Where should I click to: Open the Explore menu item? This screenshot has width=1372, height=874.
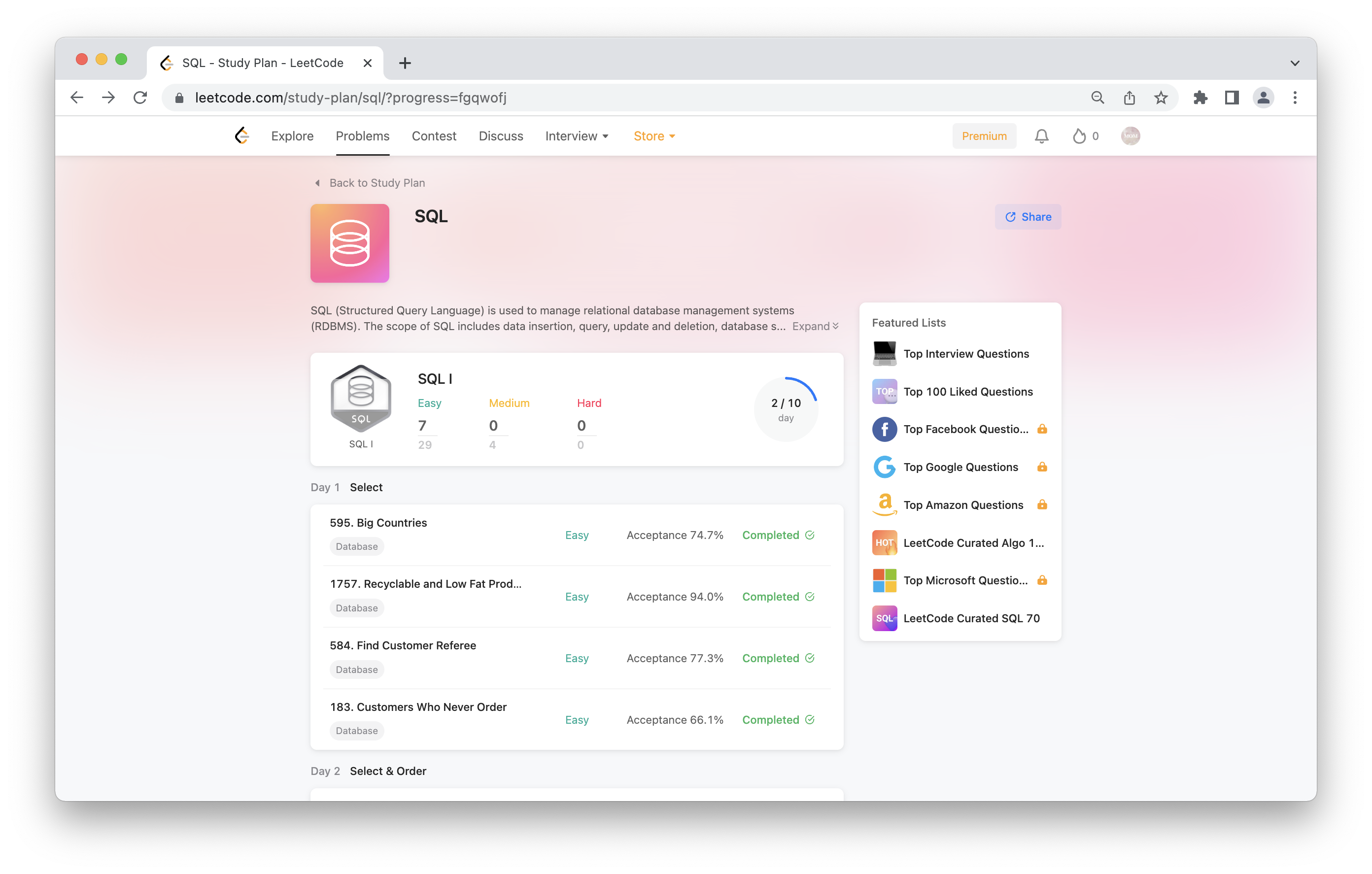point(292,135)
